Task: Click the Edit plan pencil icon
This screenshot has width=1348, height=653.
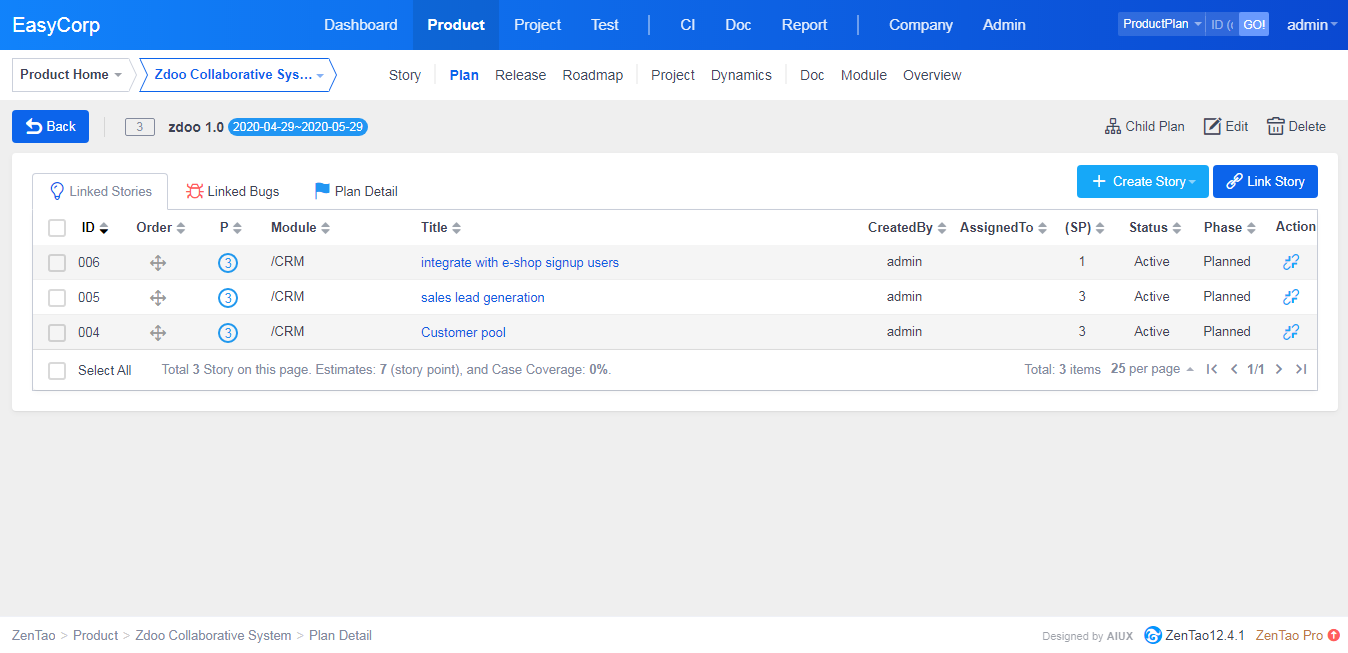Action: click(x=1212, y=126)
